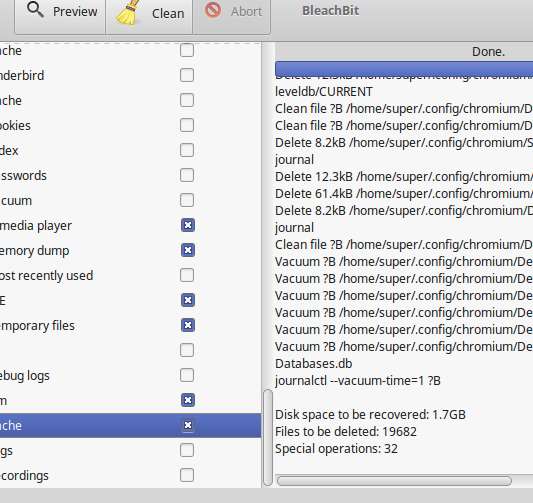Click the horizontal scrollbar under the log
The image size is (533, 503).
tap(394, 481)
